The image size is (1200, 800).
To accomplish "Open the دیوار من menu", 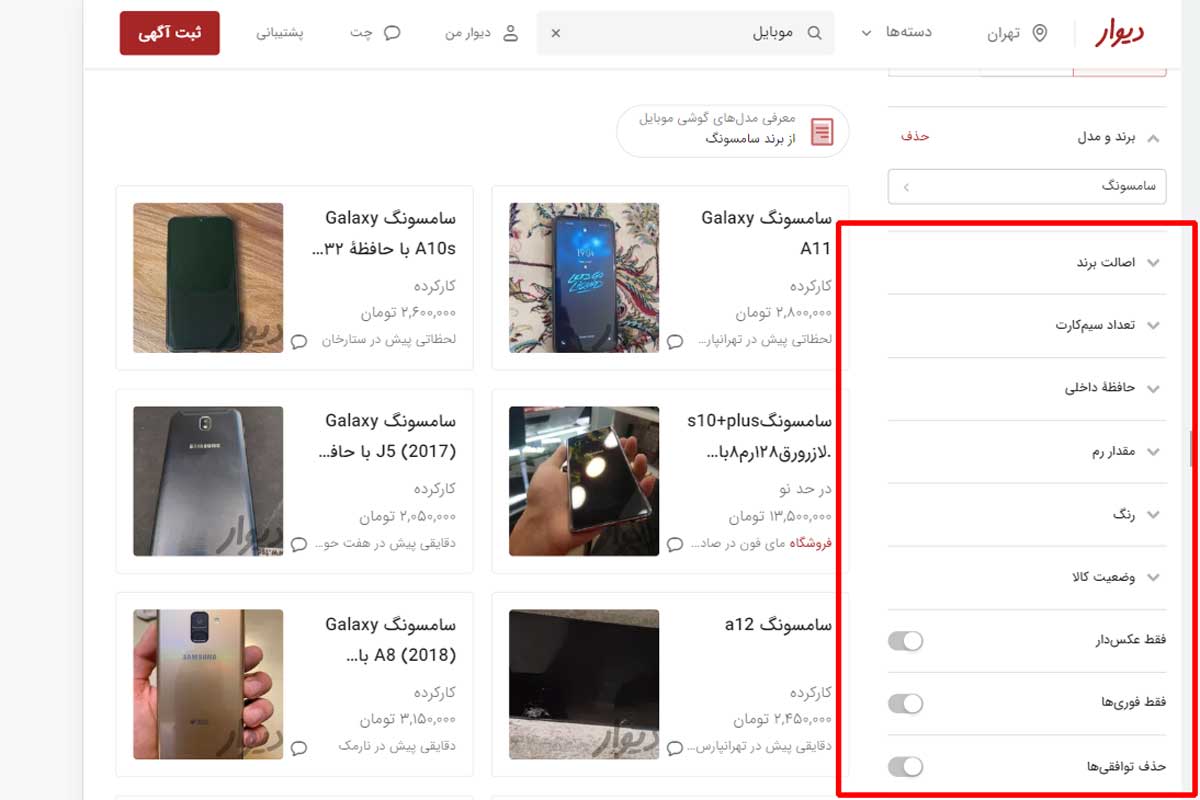I will pyautogui.click(x=482, y=33).
